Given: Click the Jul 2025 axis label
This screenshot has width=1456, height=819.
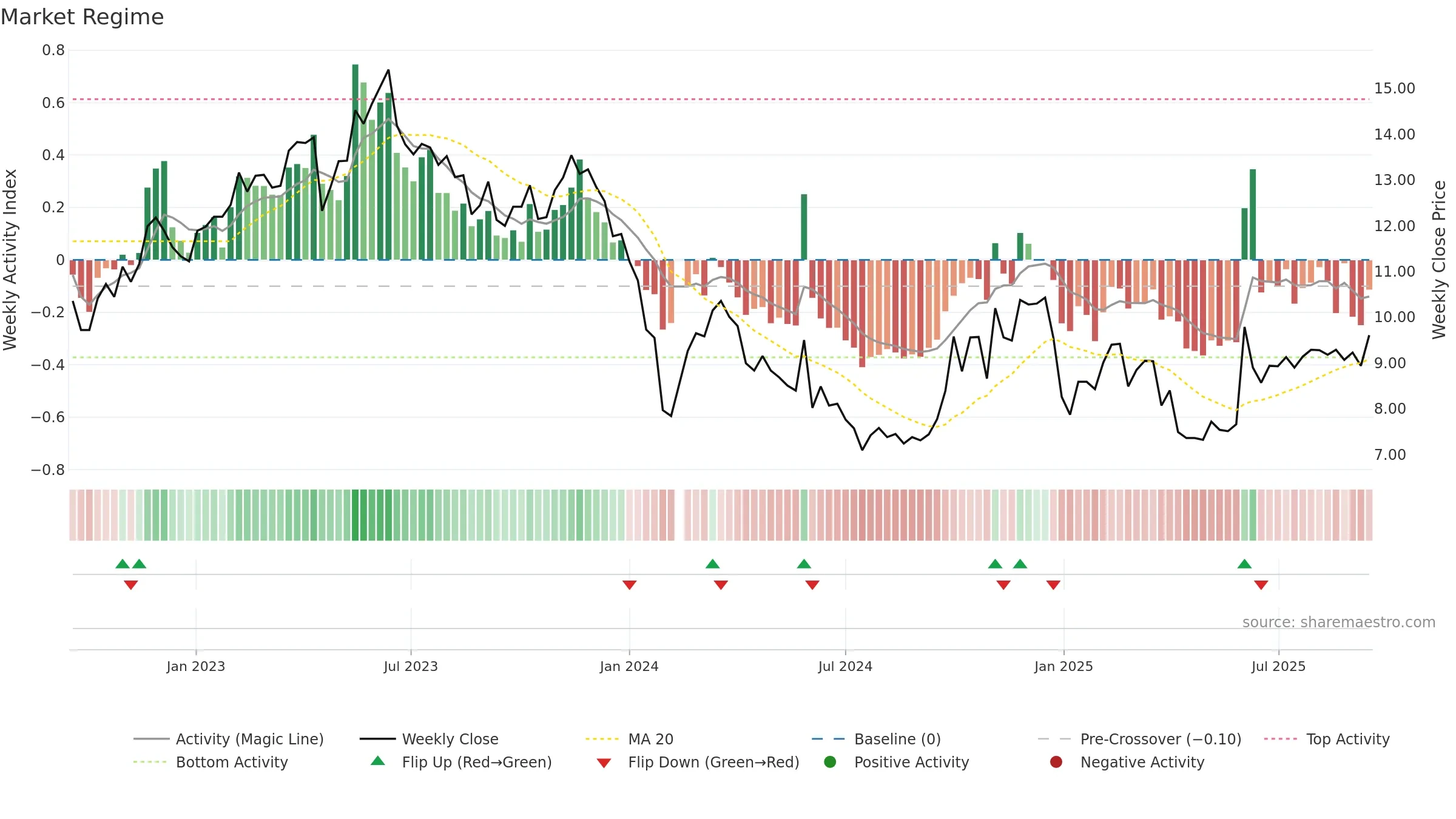Looking at the screenshot, I should pos(1278,666).
